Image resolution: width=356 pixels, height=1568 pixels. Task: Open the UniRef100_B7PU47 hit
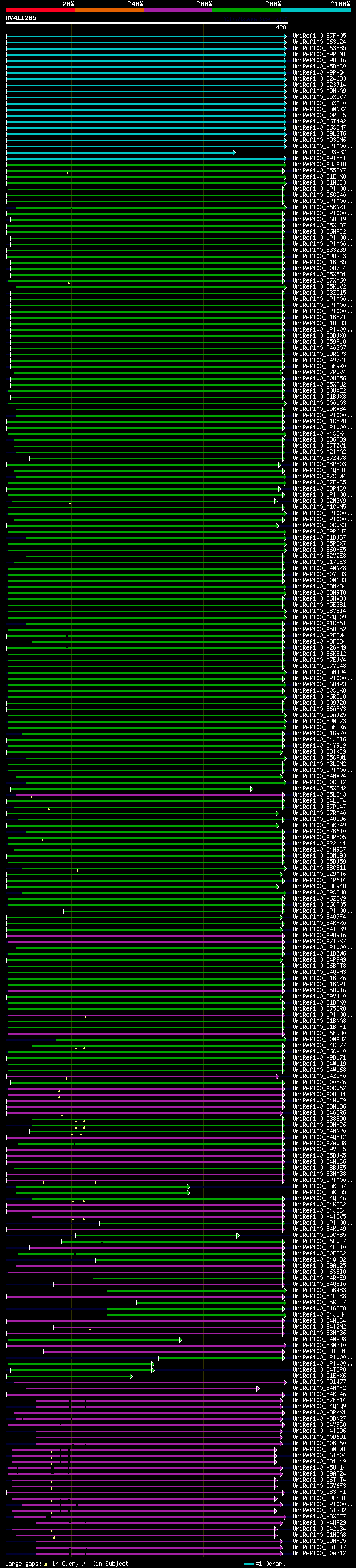(x=319, y=807)
